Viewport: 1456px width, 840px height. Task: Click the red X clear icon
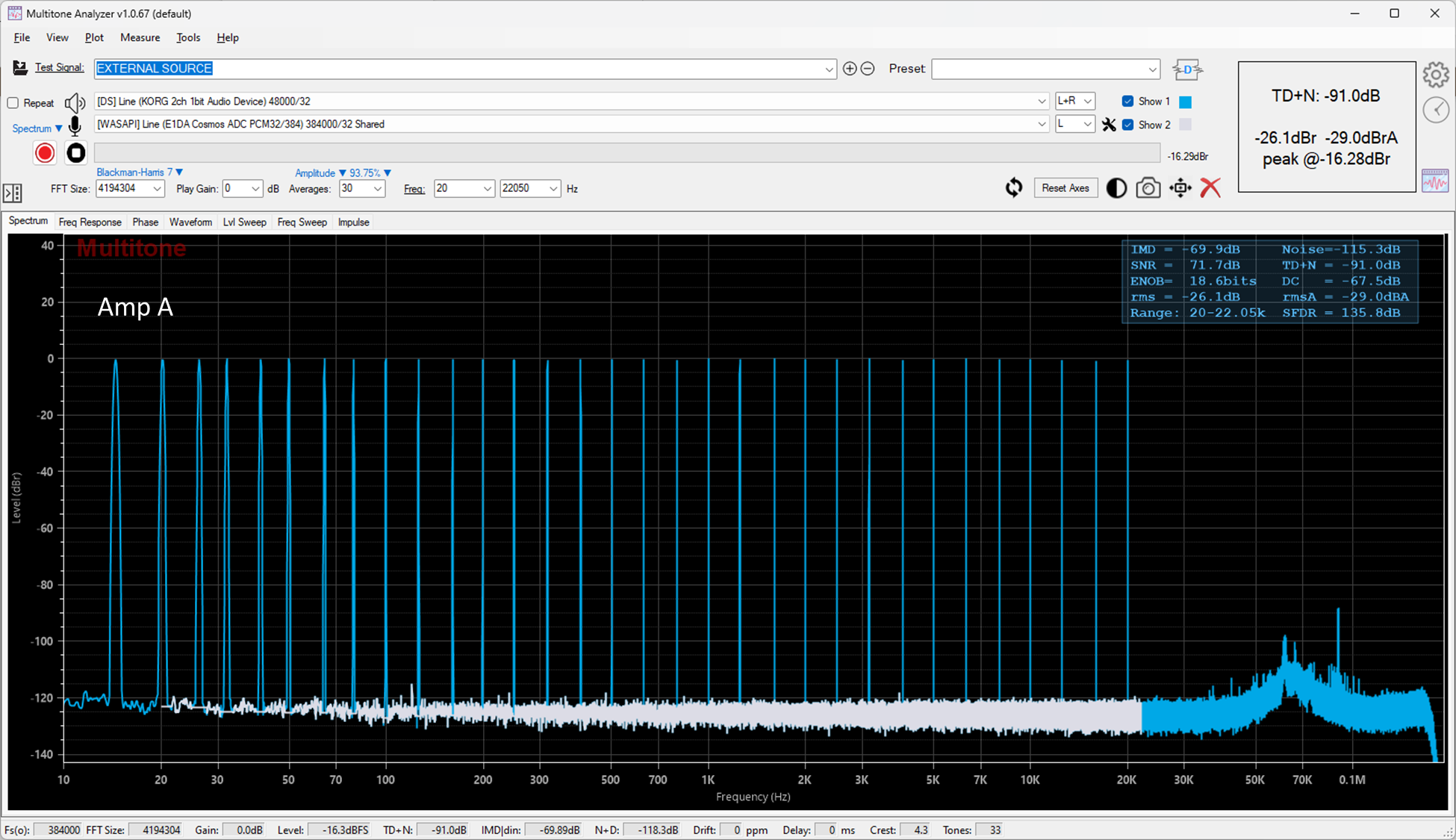point(1210,188)
